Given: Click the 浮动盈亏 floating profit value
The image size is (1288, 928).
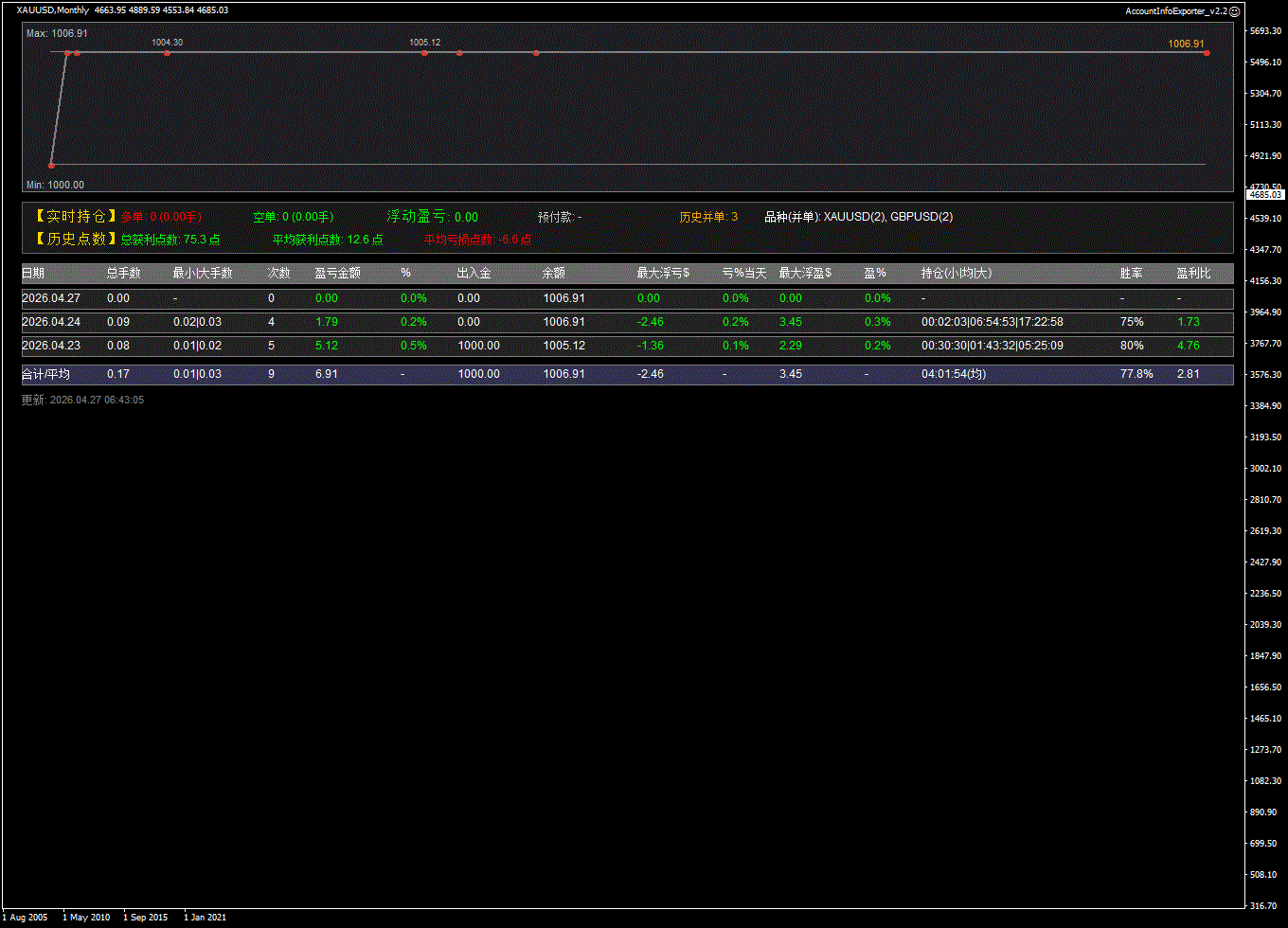Looking at the screenshot, I should pyautogui.click(x=466, y=218).
